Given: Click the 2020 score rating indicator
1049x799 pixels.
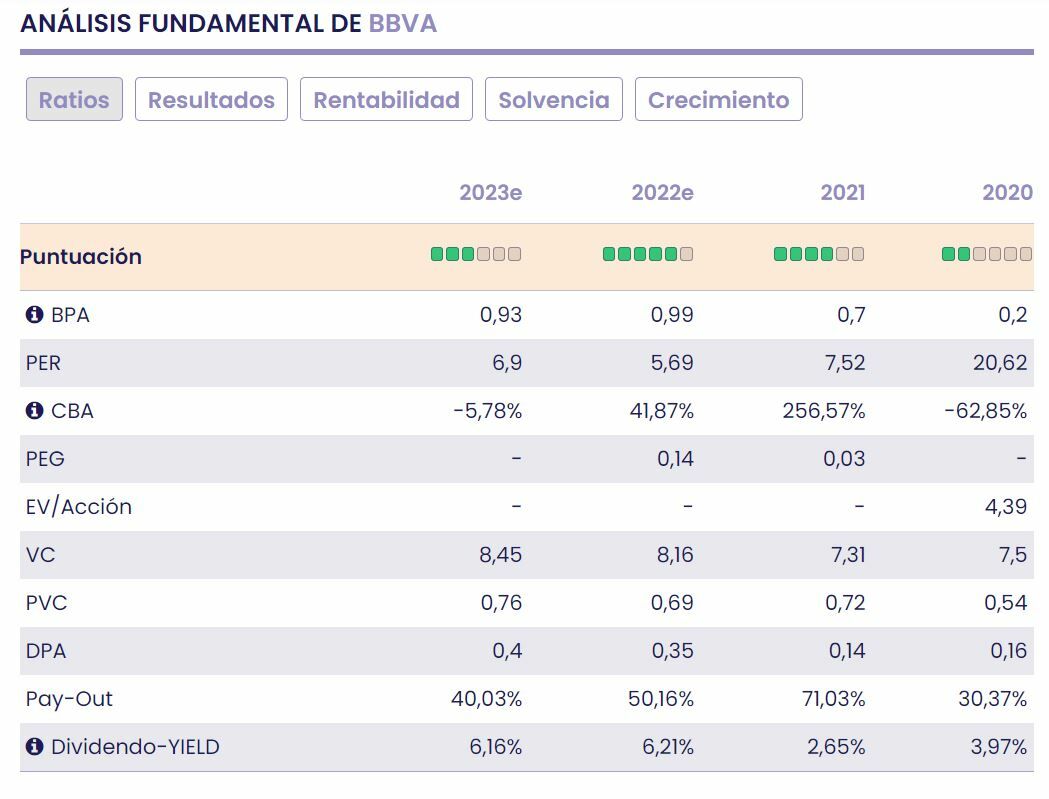Looking at the screenshot, I should tap(986, 255).
